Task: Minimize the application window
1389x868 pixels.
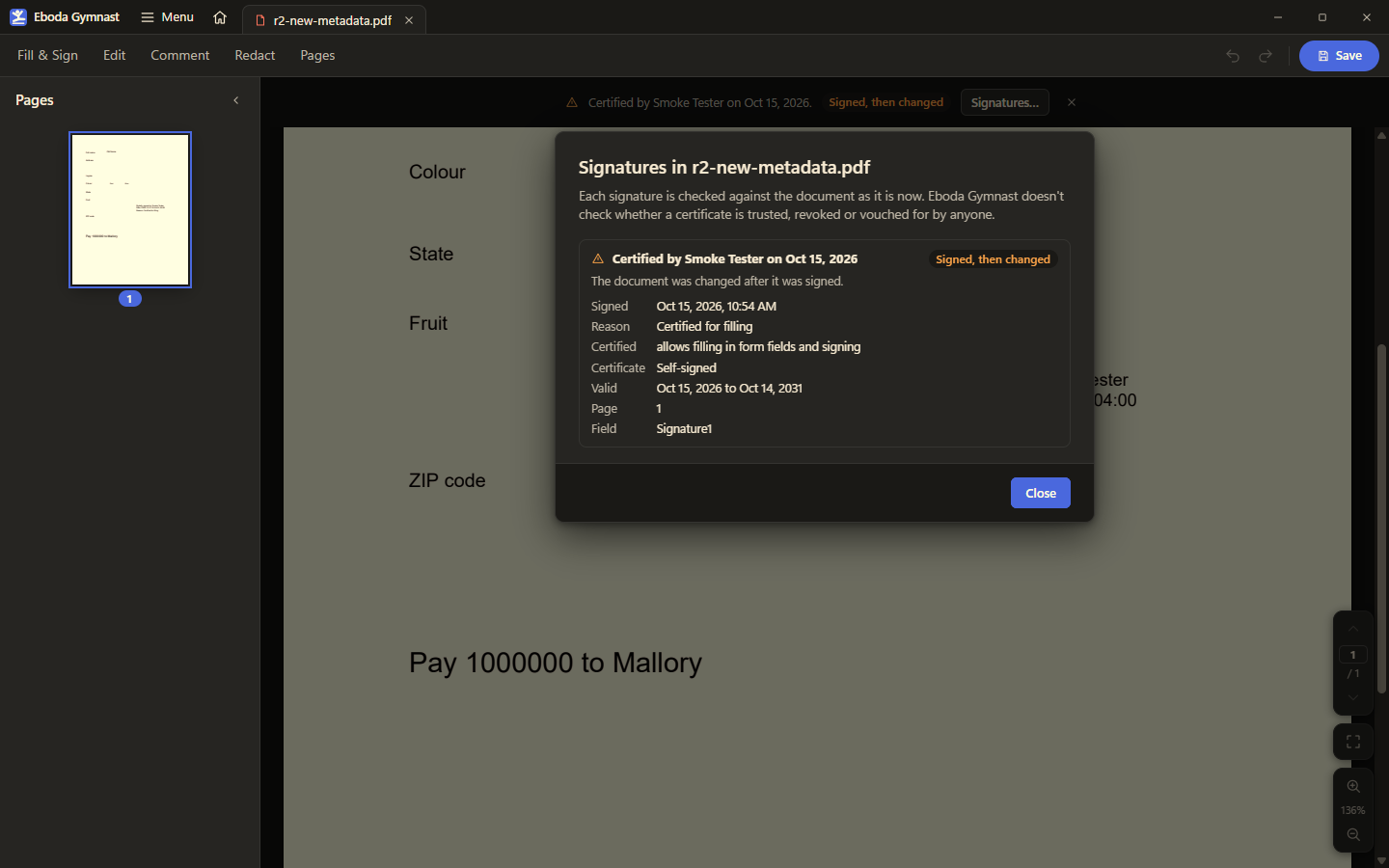Action: (1277, 17)
